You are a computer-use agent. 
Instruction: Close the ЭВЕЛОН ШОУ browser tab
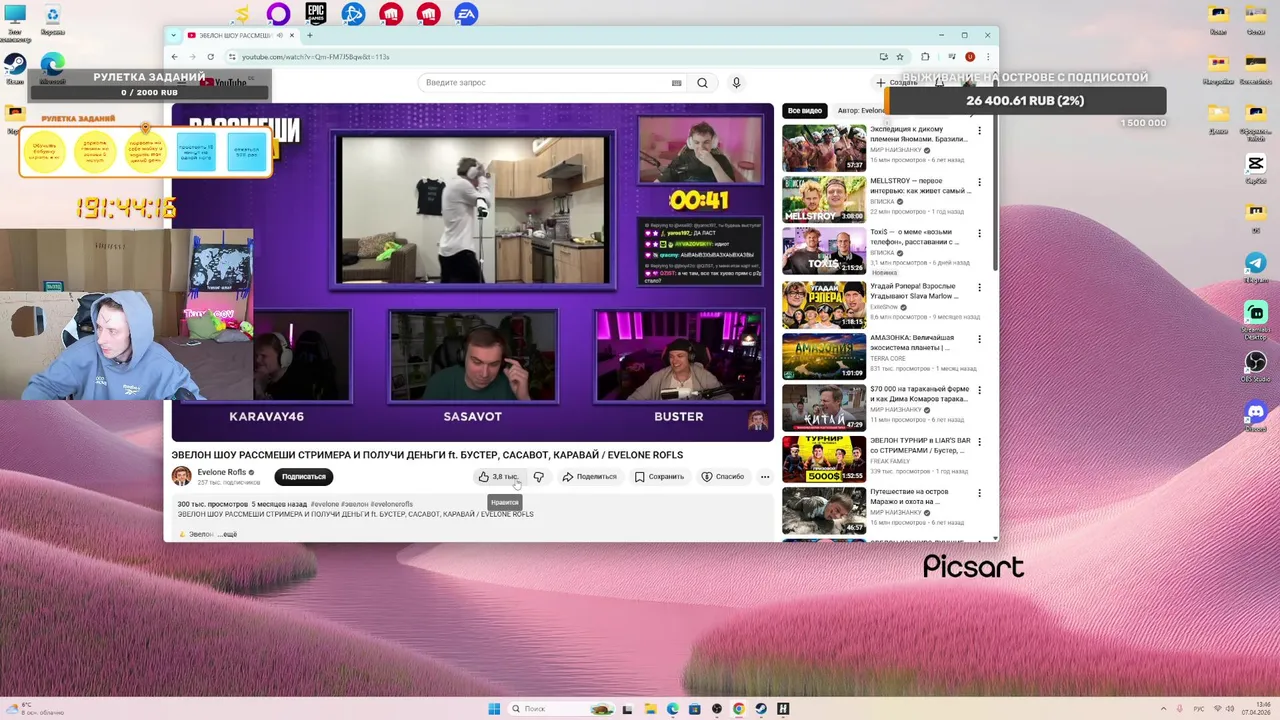(x=291, y=35)
